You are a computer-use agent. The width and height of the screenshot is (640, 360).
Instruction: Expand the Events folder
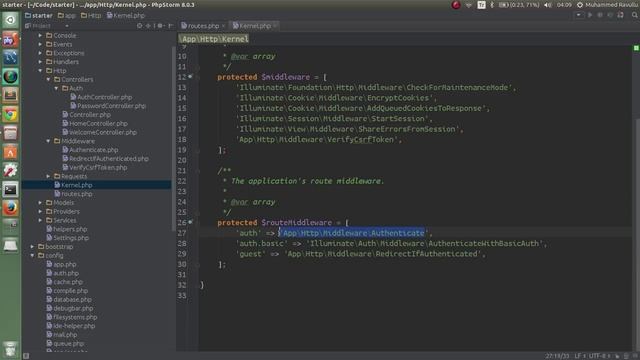40,44
